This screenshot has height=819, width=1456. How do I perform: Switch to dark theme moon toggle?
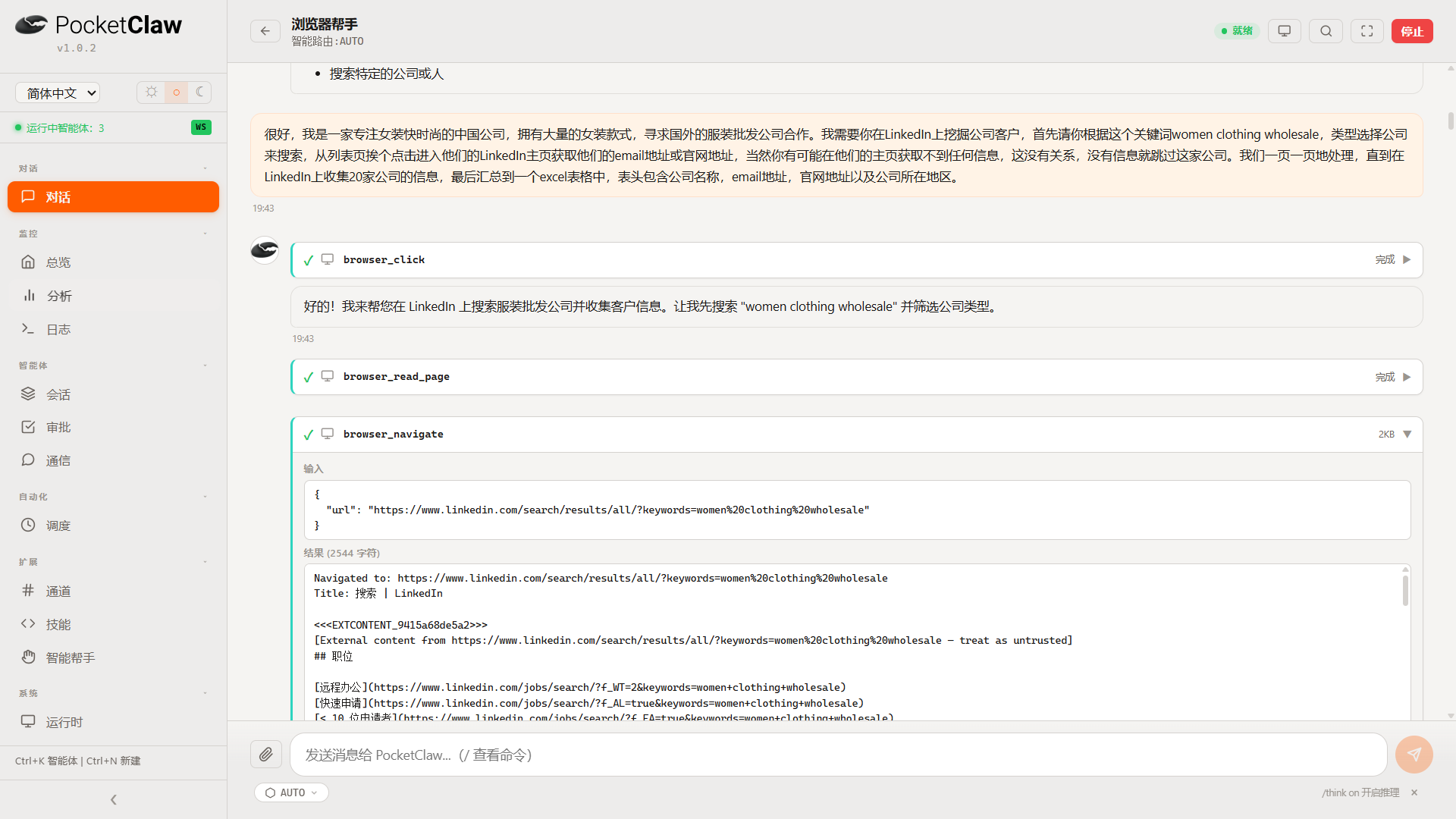pos(200,93)
